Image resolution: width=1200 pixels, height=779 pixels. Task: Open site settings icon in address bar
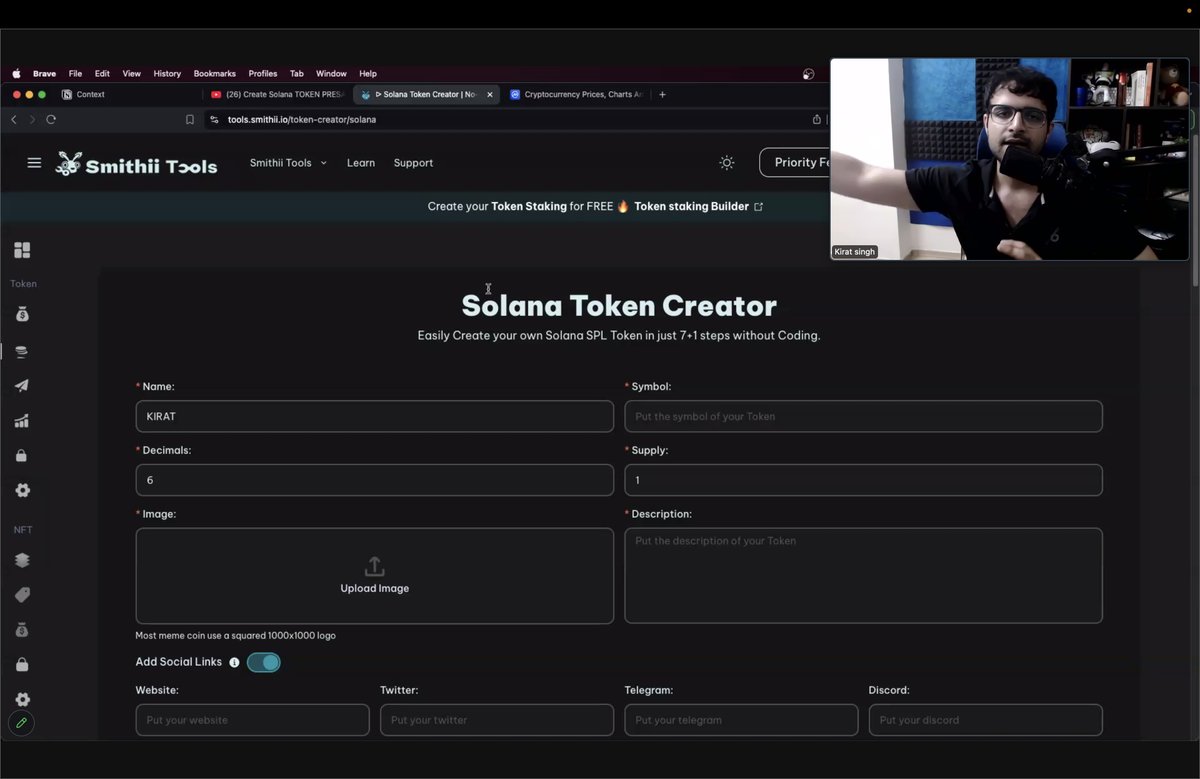[214, 119]
